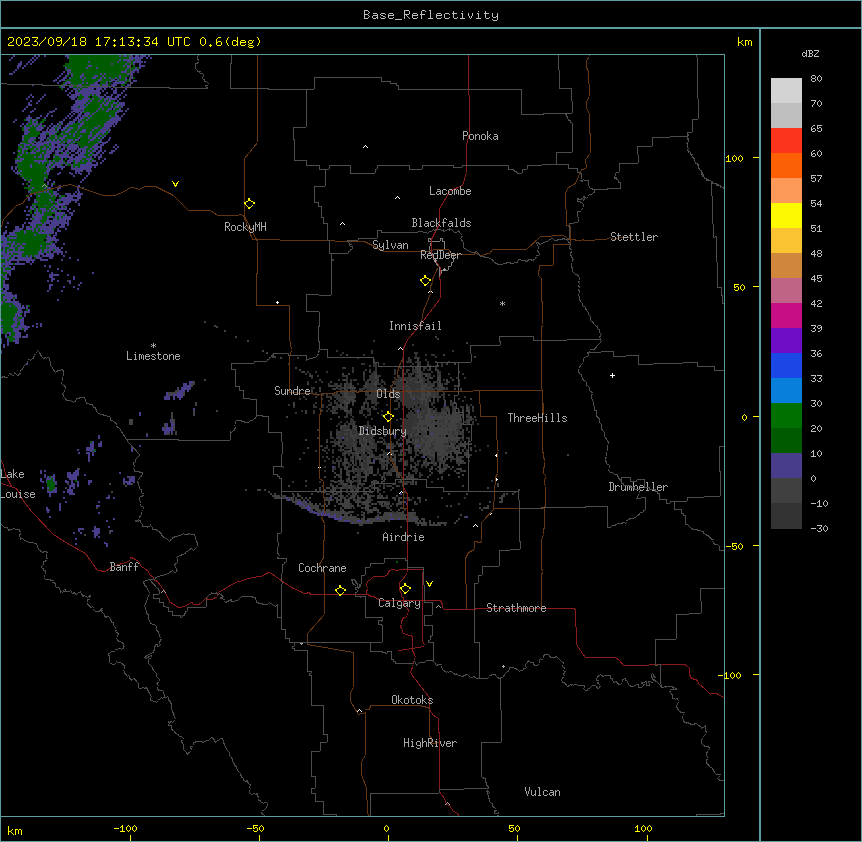Screen dimensions: 862x842
Task: Select the Innisfail label
Action: click(x=415, y=326)
